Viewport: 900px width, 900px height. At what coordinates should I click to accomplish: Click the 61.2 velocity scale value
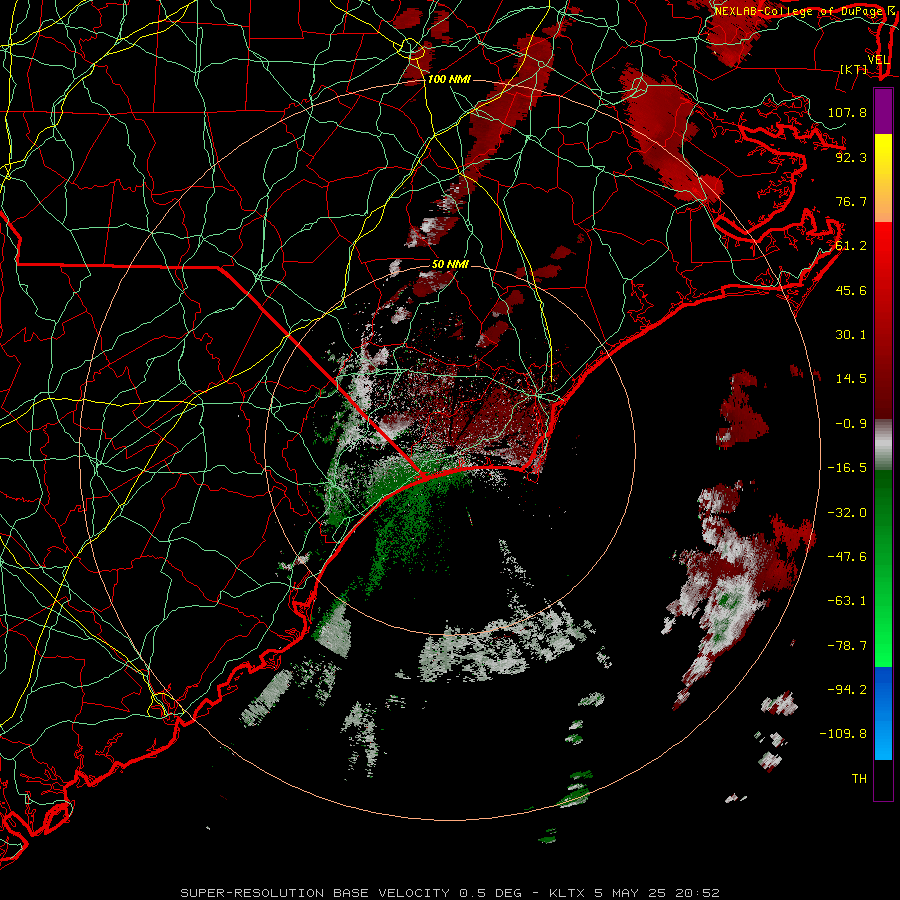coord(851,246)
